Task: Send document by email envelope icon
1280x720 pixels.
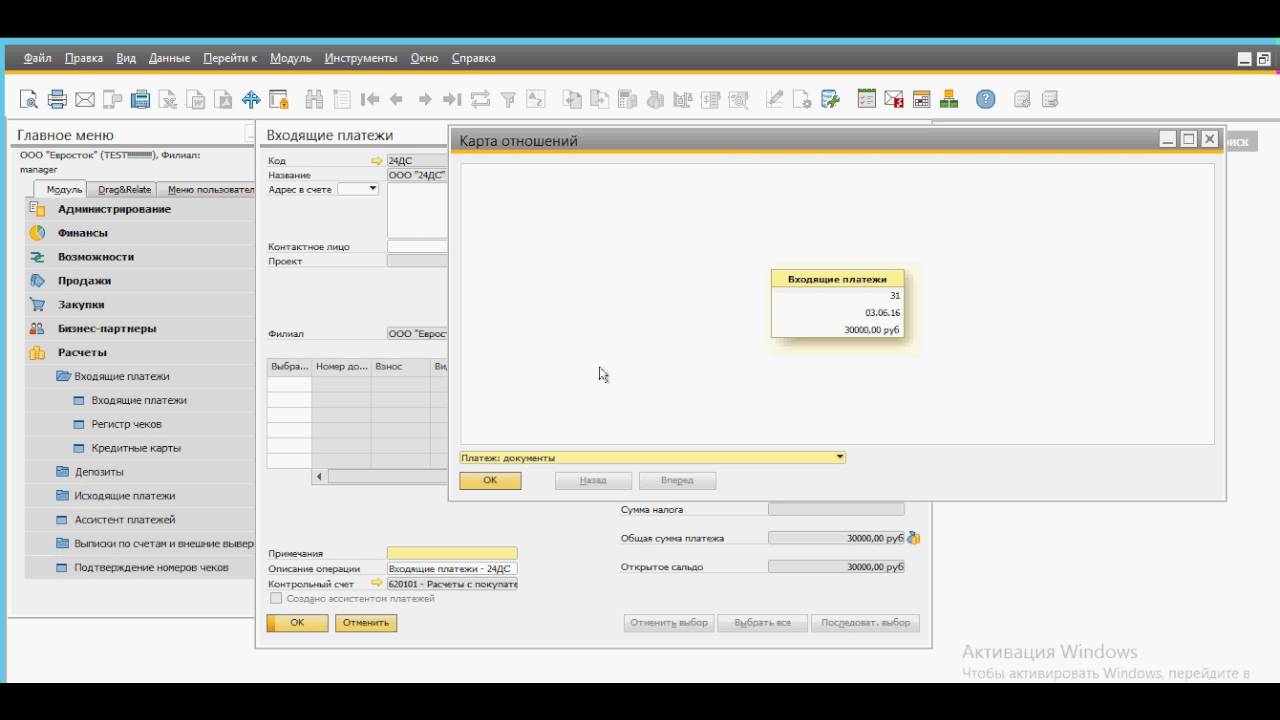Action: coord(85,99)
